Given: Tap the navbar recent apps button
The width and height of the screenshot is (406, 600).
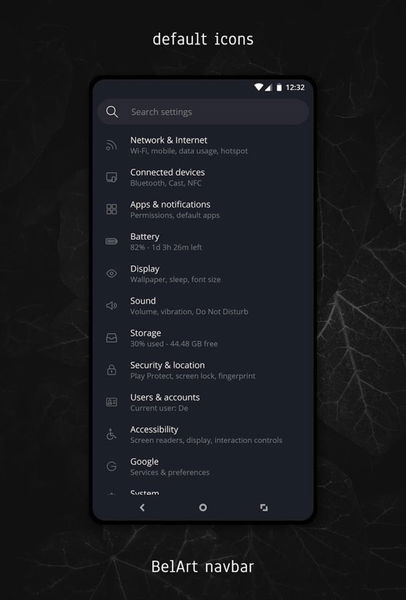Looking at the screenshot, I should tap(264, 507).
